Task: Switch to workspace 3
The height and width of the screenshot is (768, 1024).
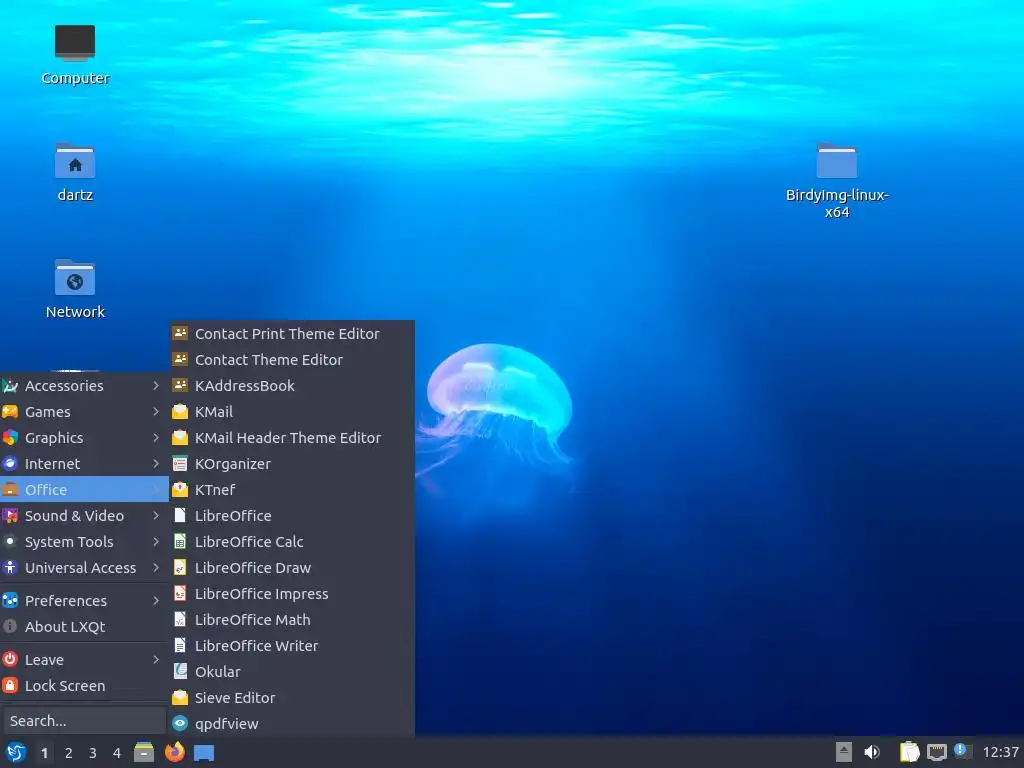Action: (93, 753)
